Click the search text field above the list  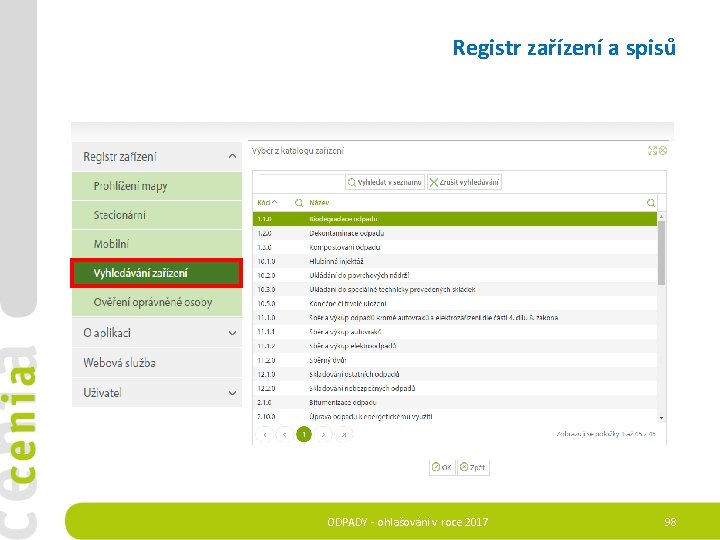300,182
